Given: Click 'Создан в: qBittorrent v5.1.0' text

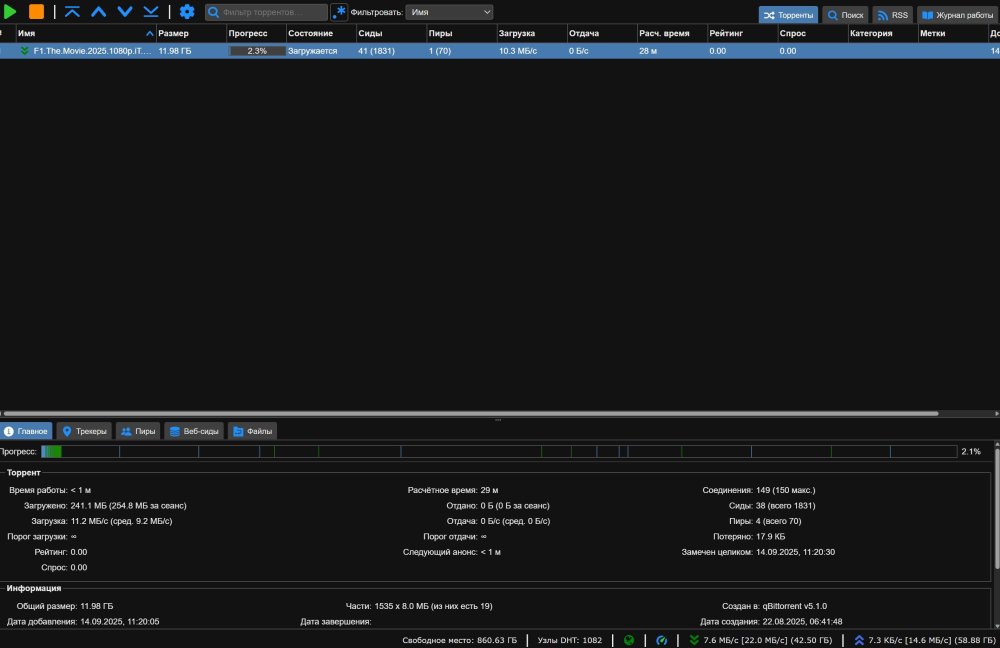Looking at the screenshot, I should [x=774, y=606].
